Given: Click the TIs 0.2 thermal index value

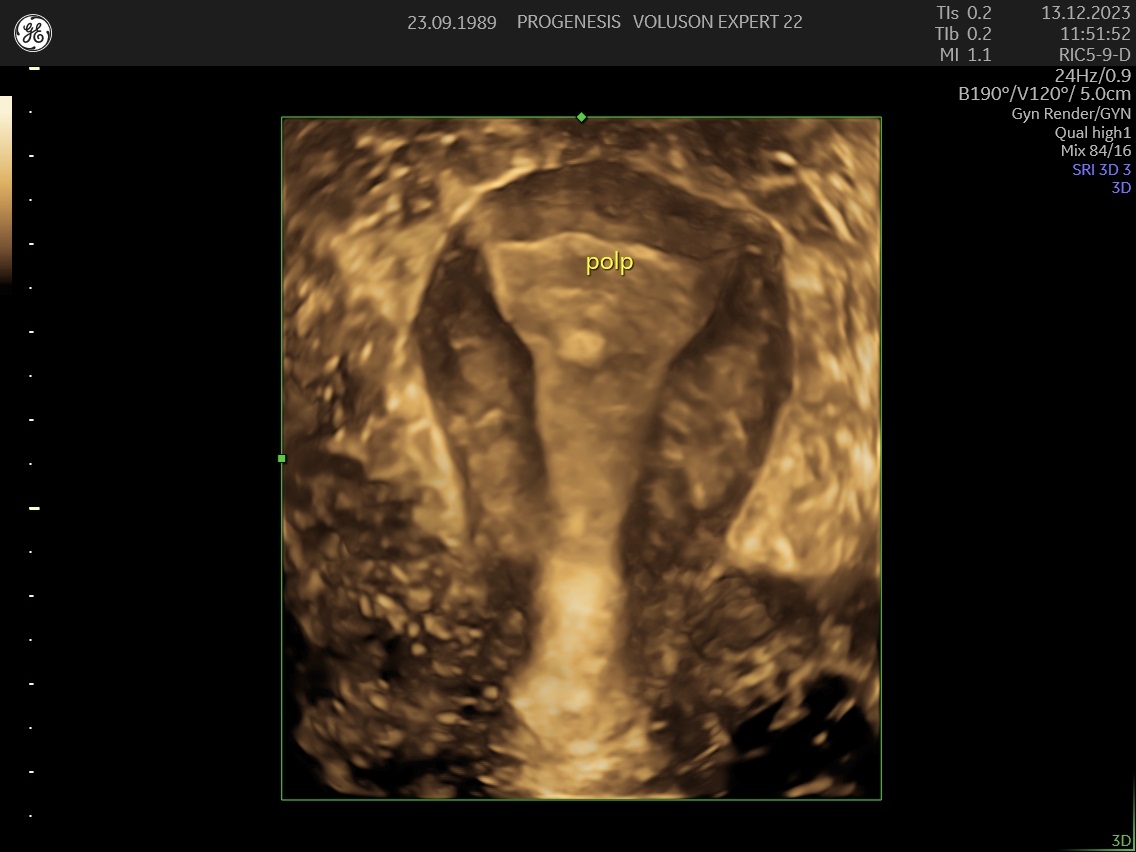Looking at the screenshot, I should coord(963,13).
